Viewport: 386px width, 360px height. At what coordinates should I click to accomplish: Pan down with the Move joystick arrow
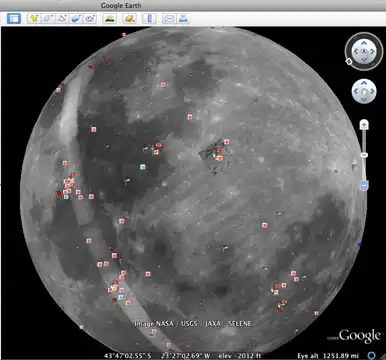pos(364,99)
